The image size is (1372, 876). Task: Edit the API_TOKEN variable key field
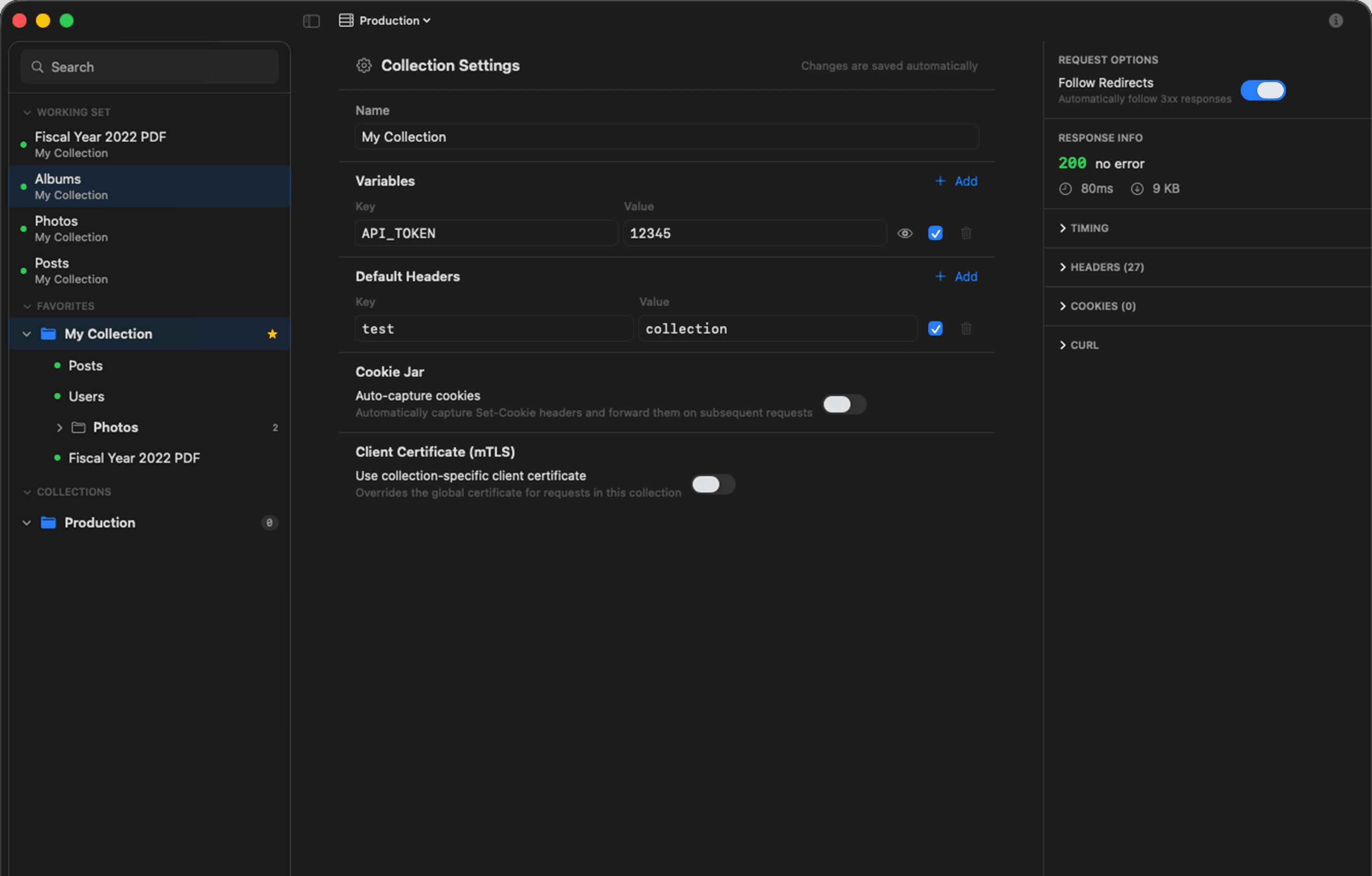[486, 233]
